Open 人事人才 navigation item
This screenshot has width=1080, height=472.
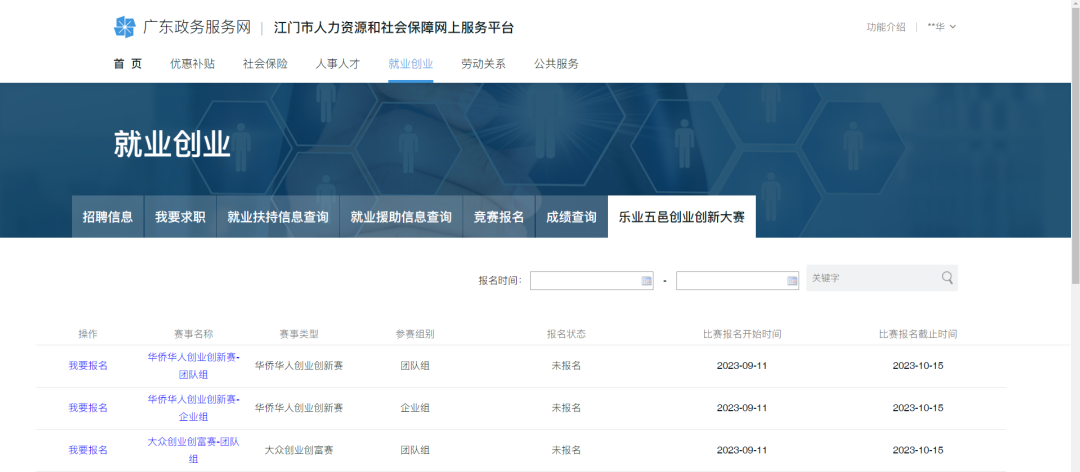point(338,64)
